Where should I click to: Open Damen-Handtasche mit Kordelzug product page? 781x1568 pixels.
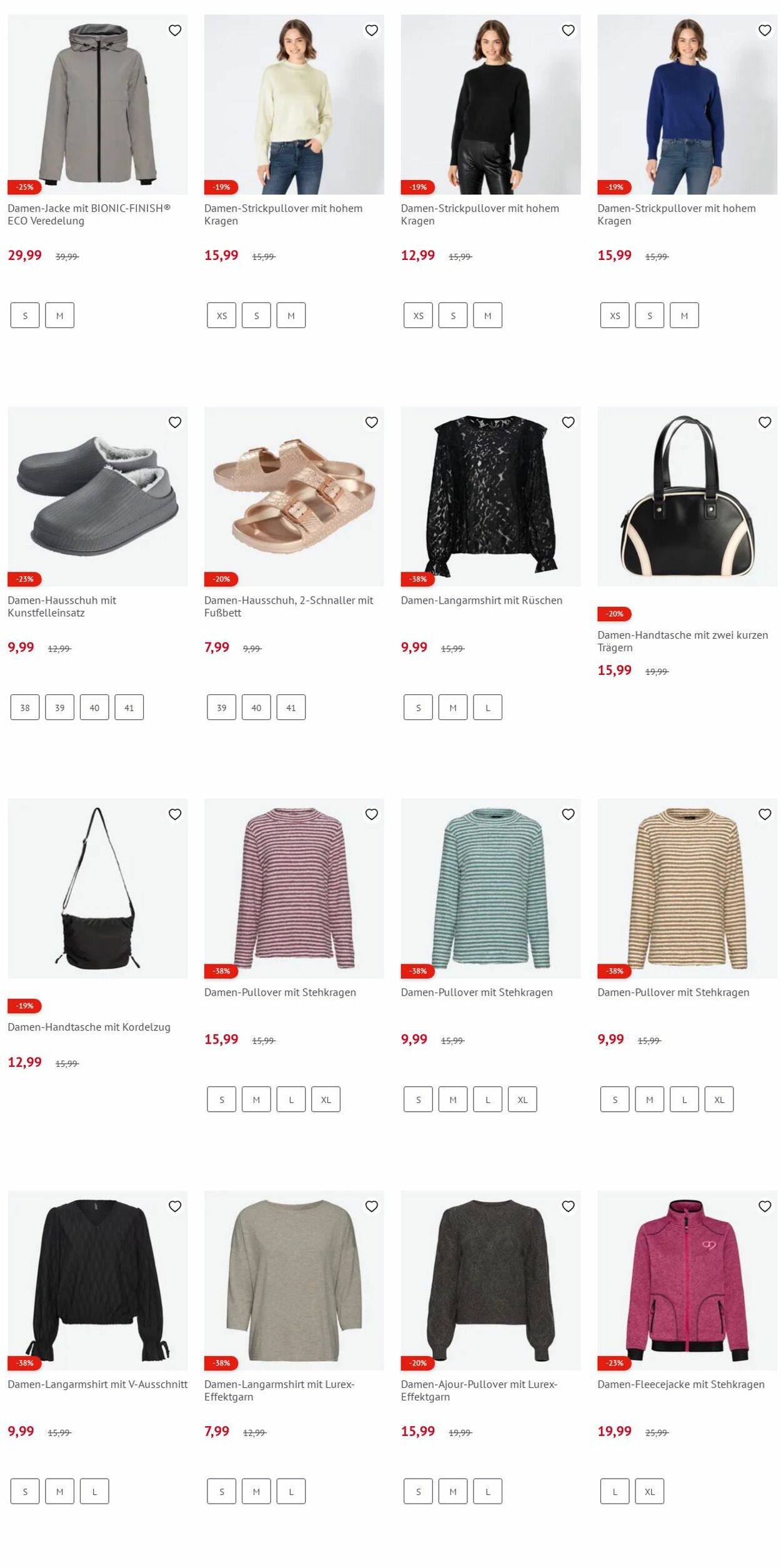tap(89, 1026)
